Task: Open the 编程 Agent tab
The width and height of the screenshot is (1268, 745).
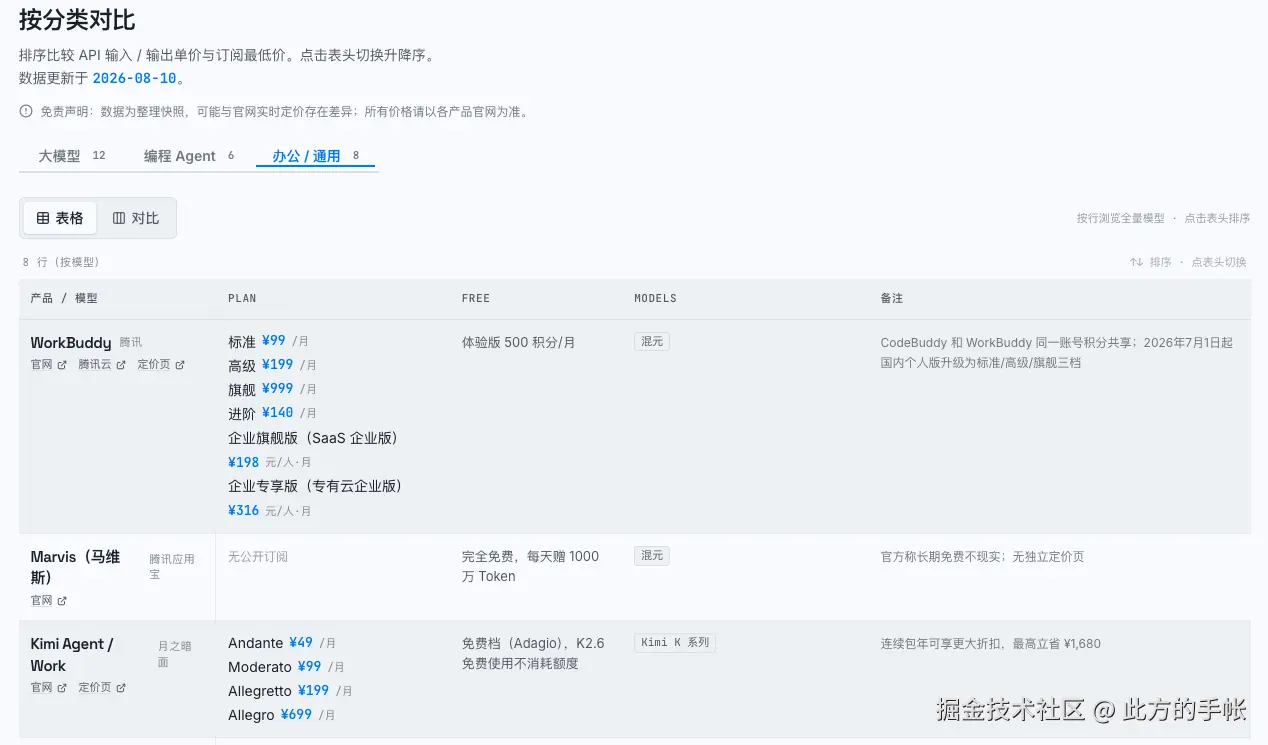Action: pyautogui.click(x=189, y=156)
